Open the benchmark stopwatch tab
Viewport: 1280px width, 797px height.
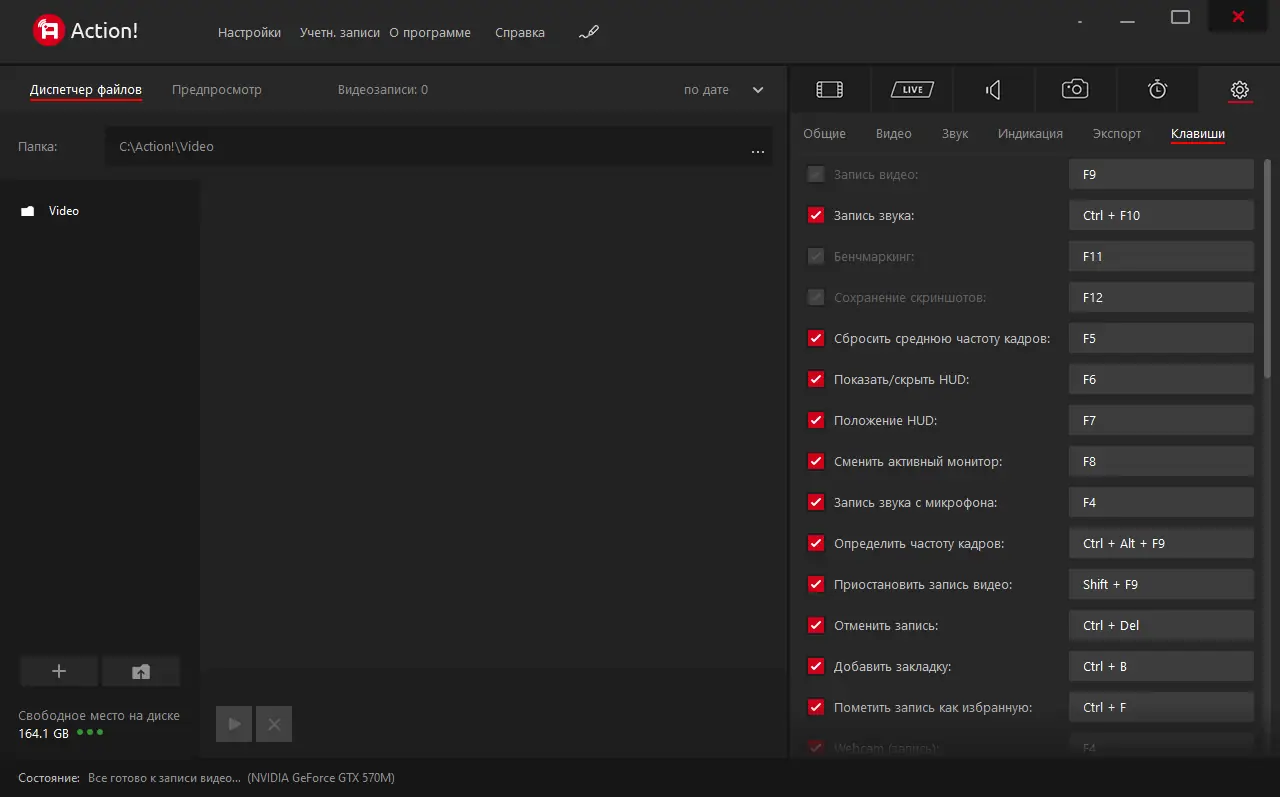coord(1157,90)
